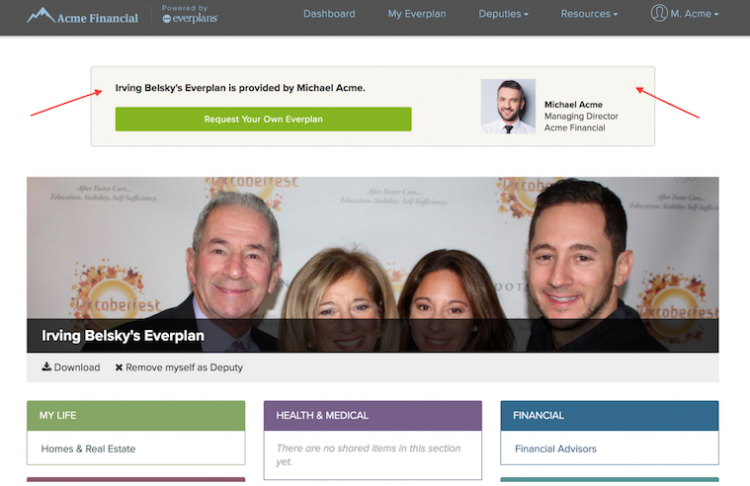Click the Download arrow icon
This screenshot has width=750, height=486.
click(46, 366)
